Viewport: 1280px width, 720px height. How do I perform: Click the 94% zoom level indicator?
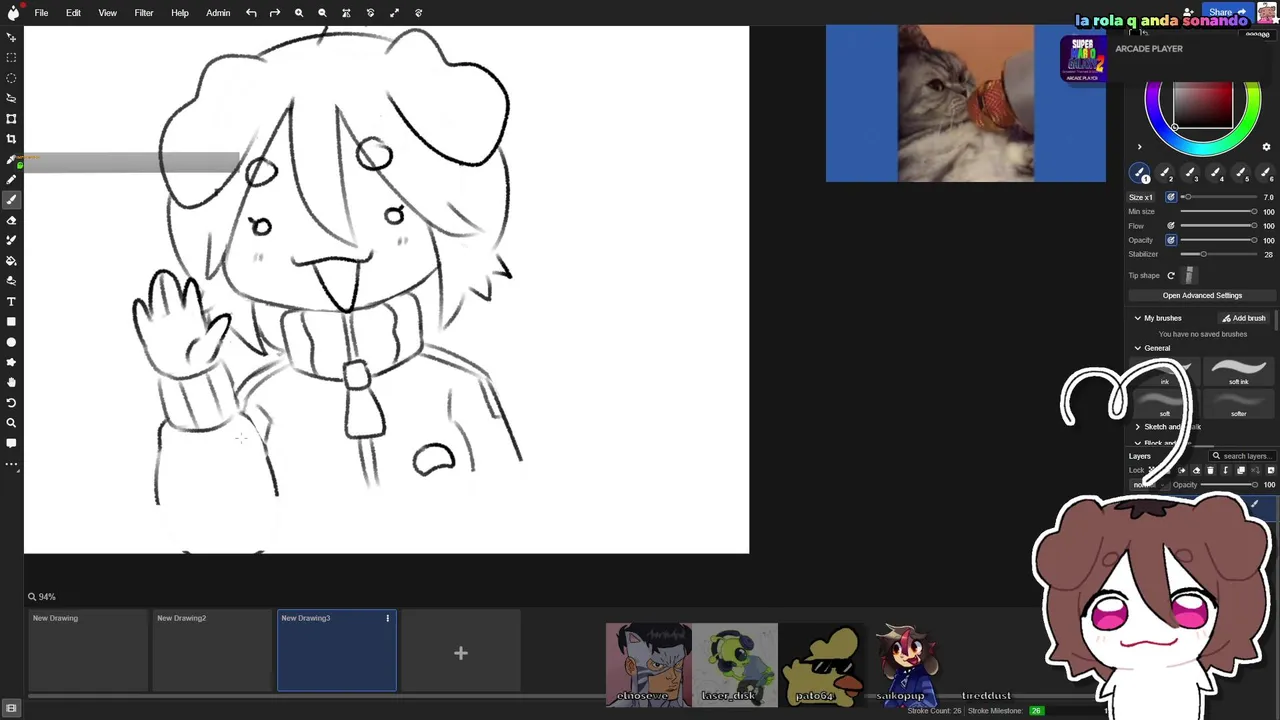(42, 597)
